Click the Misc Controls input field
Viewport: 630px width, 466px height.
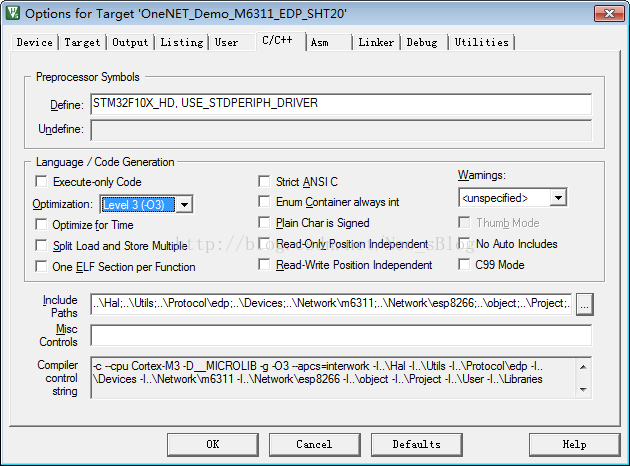[341, 335]
